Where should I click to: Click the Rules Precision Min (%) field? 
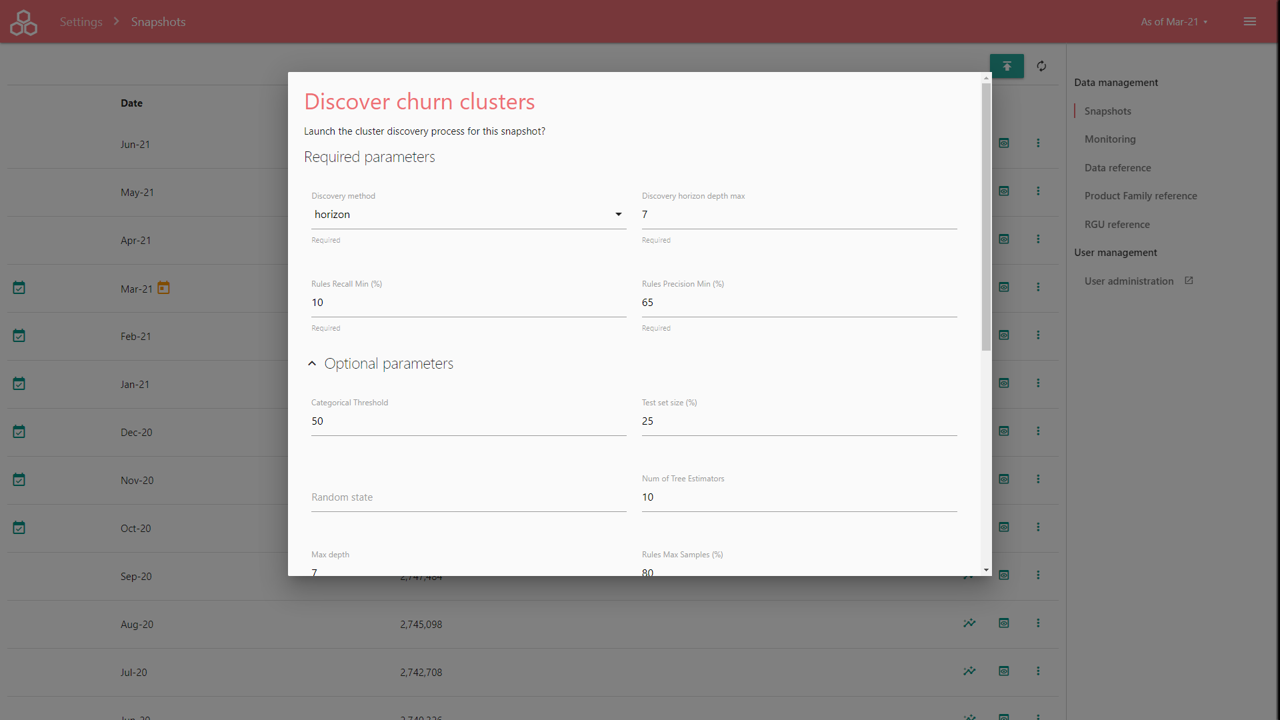point(799,303)
